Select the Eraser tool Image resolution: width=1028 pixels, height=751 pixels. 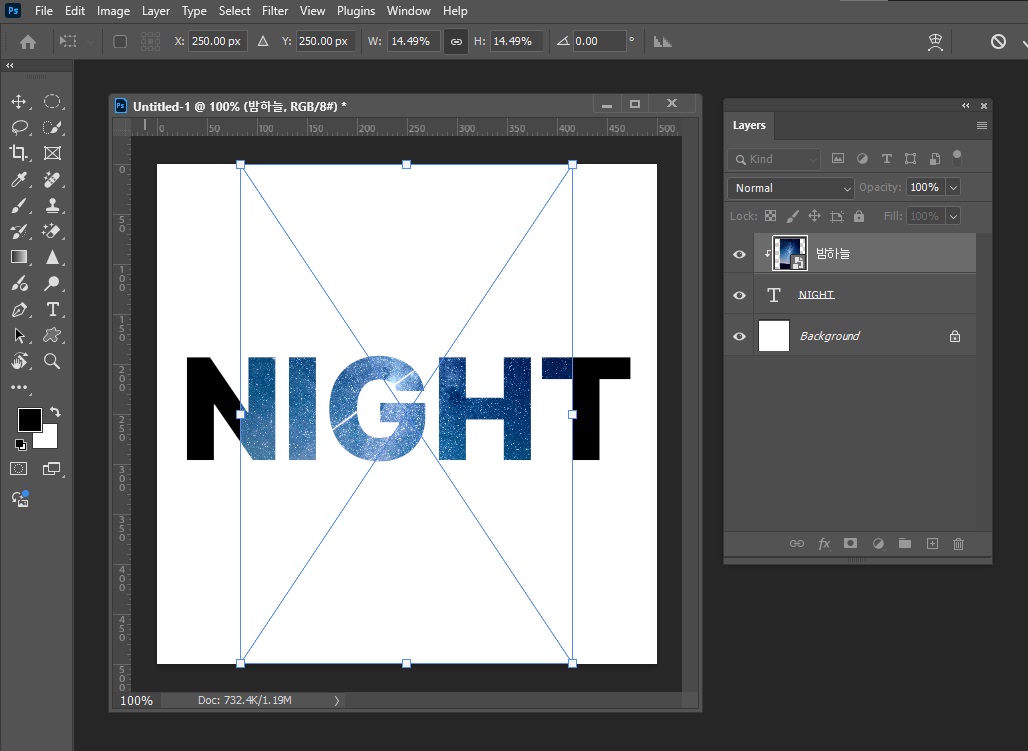pos(52,231)
